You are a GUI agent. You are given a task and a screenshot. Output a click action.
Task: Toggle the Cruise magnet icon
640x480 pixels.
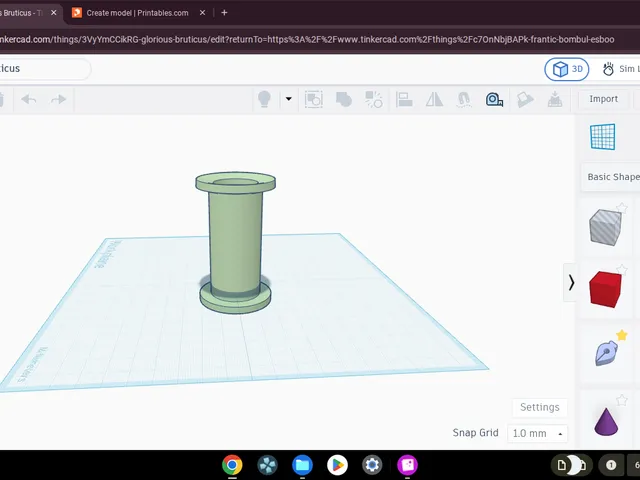click(464, 99)
